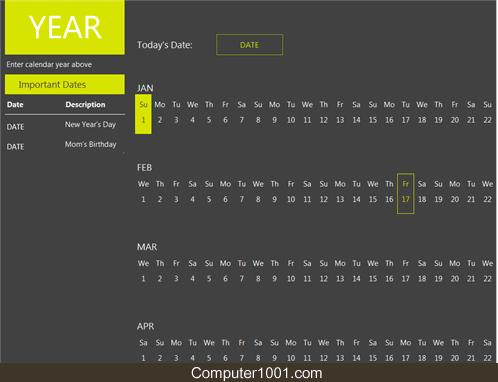Image resolution: width=498 pixels, height=382 pixels.
Task: Click day 22 in the FEB row
Action: 487,199
